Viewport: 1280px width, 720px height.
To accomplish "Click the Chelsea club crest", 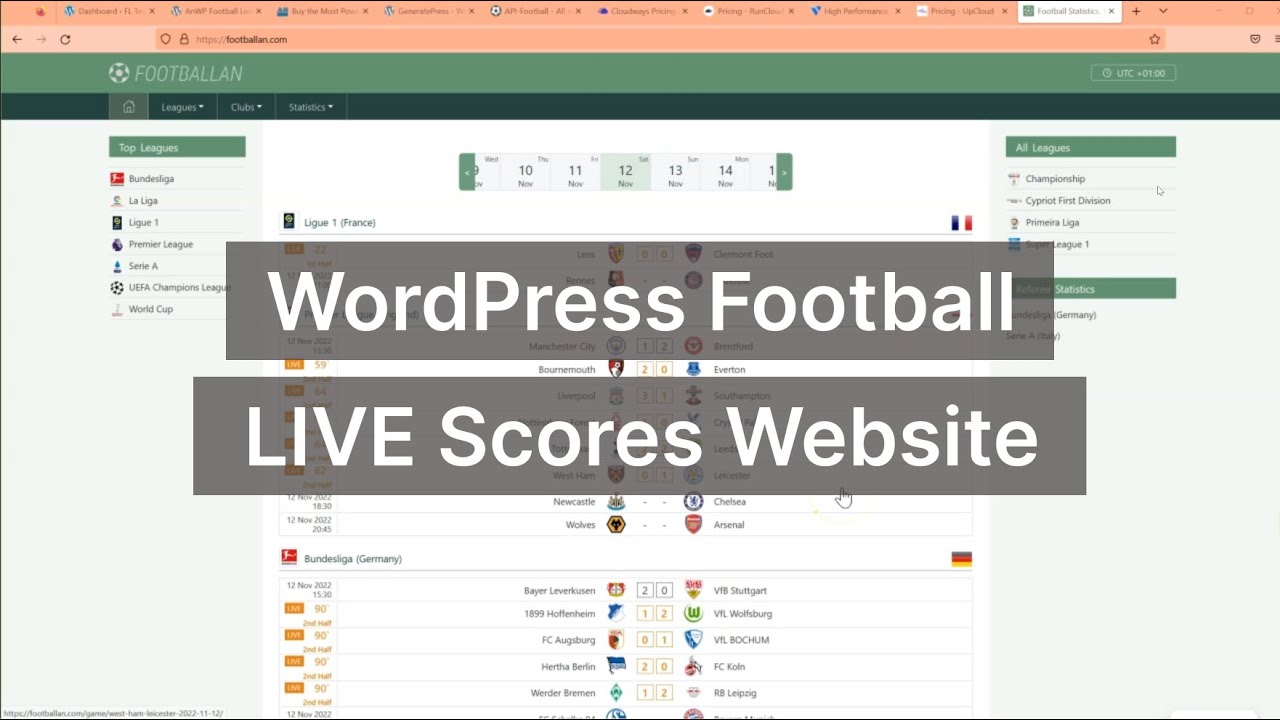I will click(x=692, y=501).
